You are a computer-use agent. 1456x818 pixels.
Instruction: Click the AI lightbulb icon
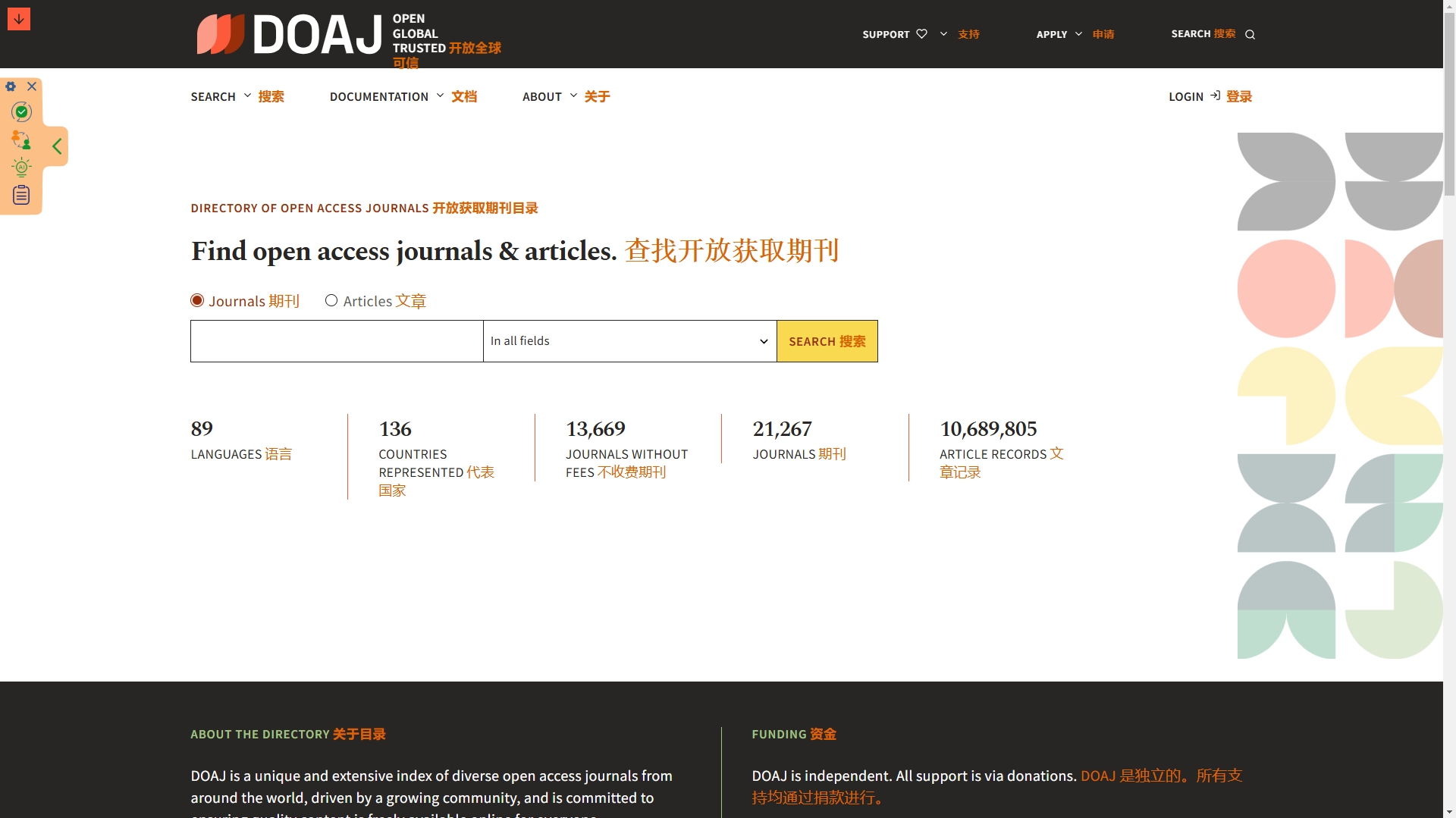(x=21, y=168)
